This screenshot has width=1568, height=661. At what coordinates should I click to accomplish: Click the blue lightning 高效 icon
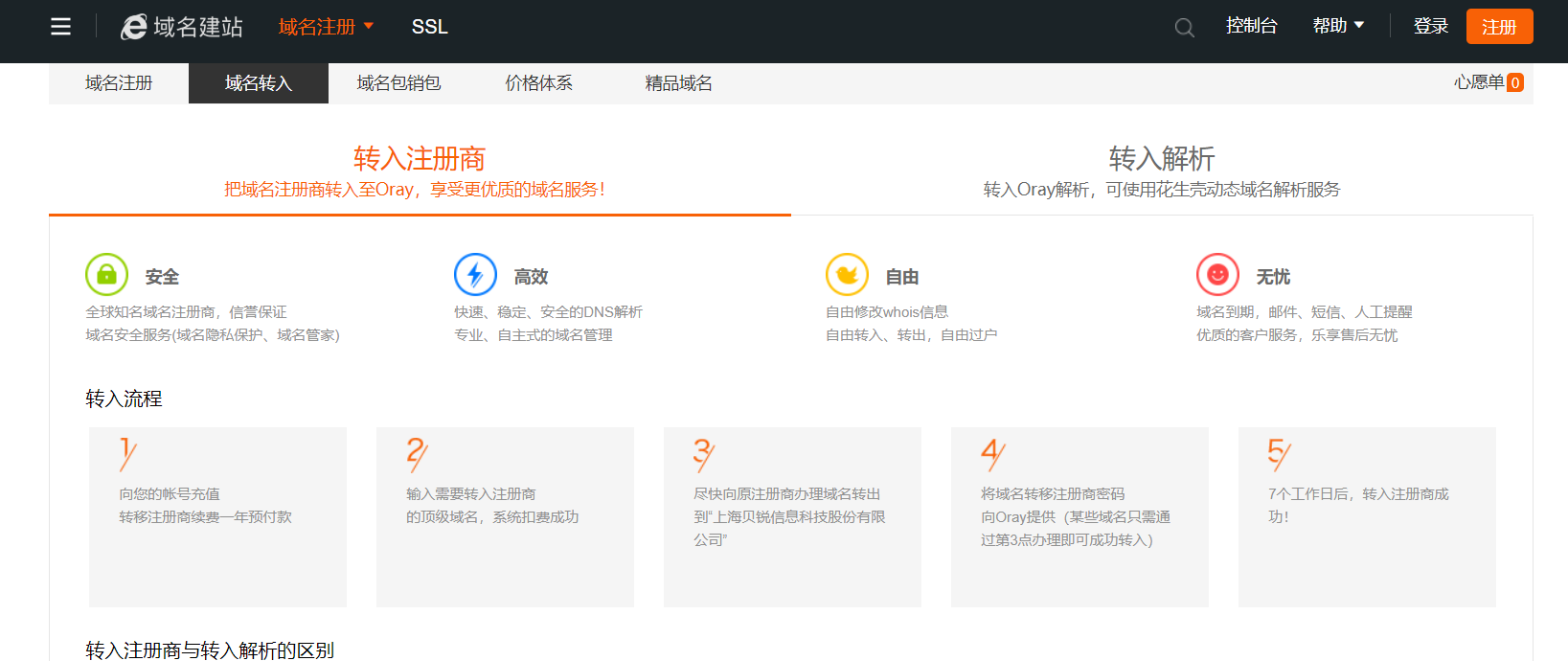click(475, 275)
